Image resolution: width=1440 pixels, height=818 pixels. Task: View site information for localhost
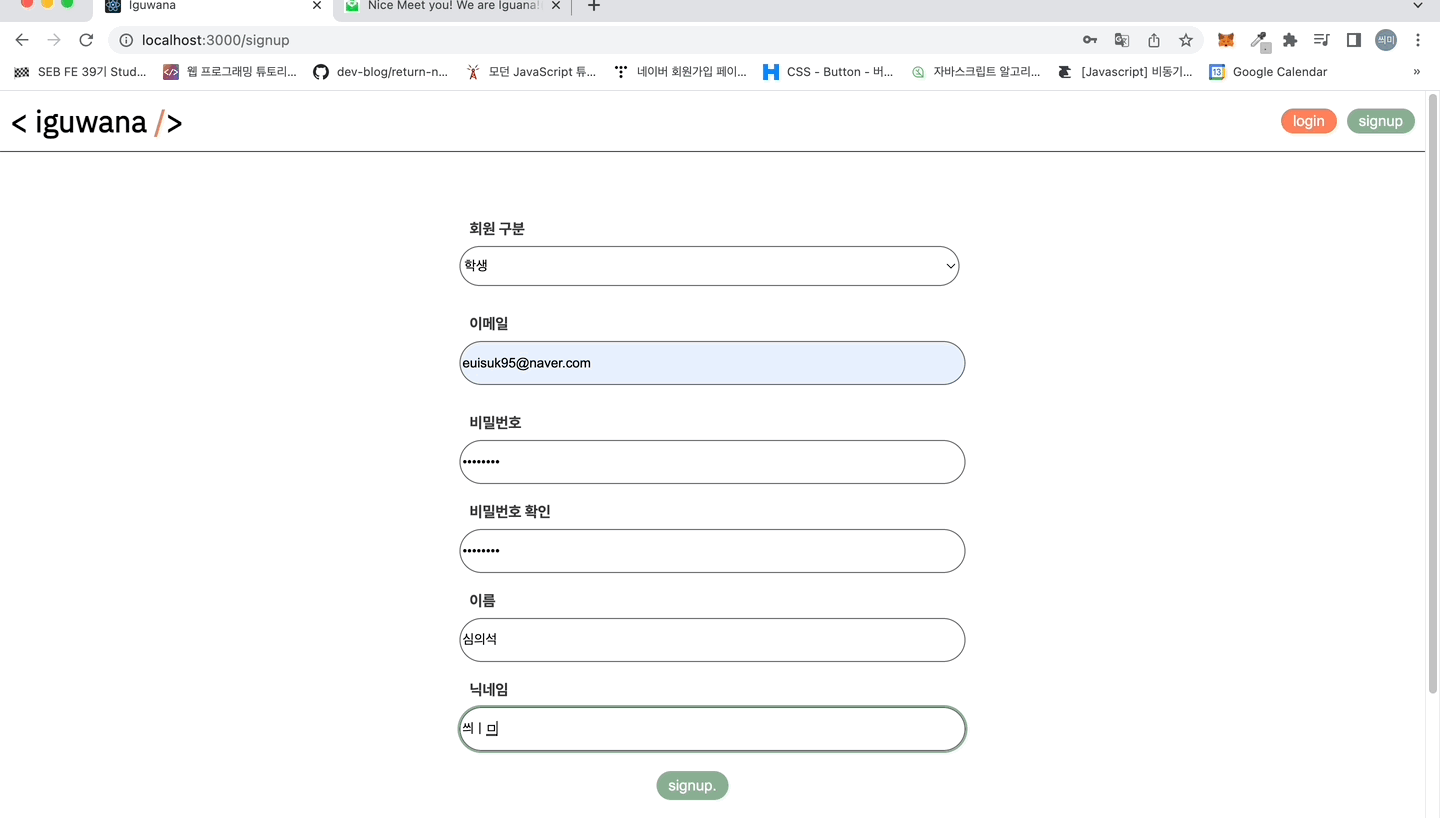(126, 40)
